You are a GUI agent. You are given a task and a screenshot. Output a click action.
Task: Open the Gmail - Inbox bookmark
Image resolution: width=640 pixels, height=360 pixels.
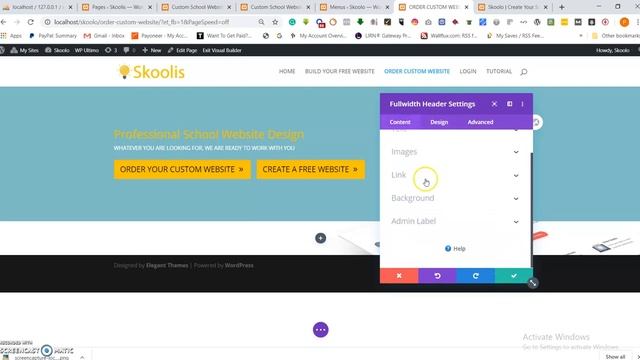pyautogui.click(x=104, y=36)
